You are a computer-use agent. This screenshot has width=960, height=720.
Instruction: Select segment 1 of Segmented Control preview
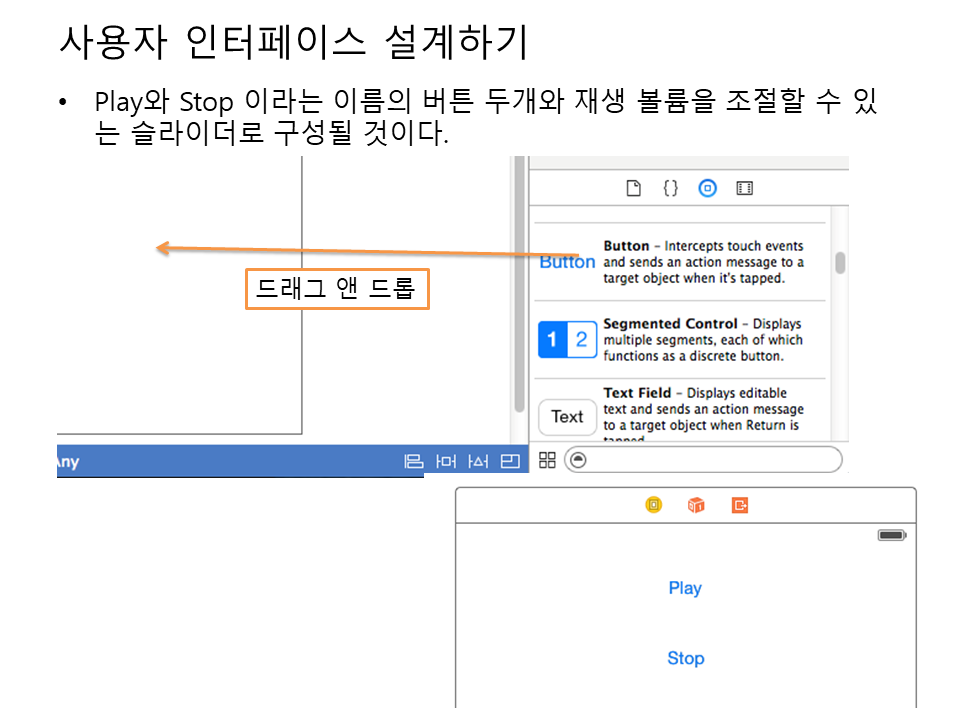point(553,340)
